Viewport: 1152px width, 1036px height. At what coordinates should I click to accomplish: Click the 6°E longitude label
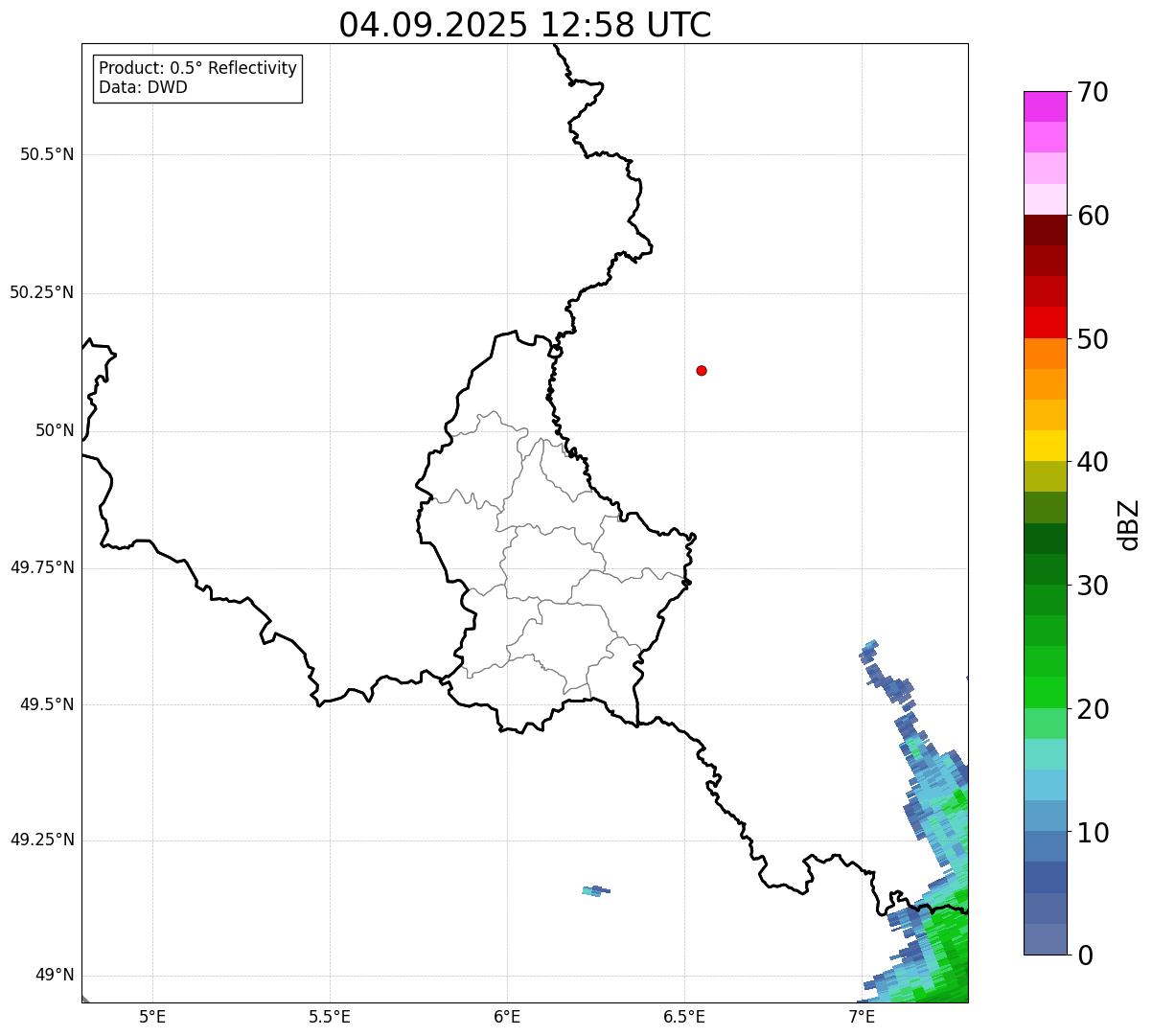(507, 1017)
